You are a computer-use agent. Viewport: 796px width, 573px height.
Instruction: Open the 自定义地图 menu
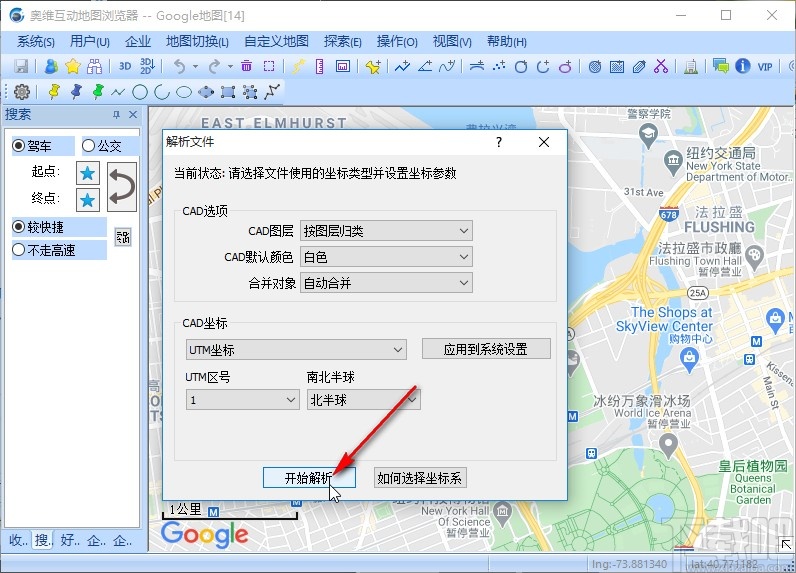point(276,42)
